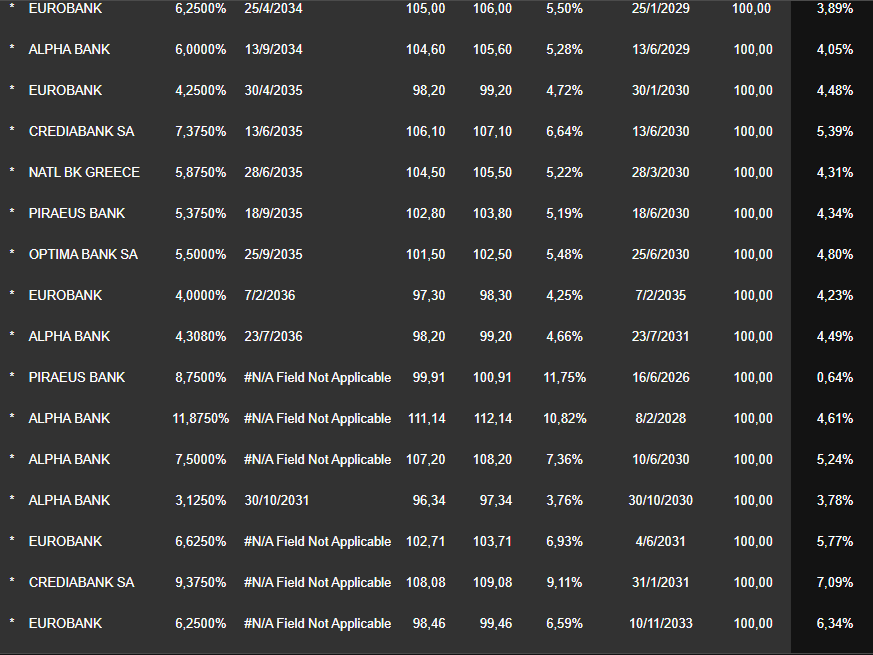
Task: Select yield-to-call value 3,89%
Action: coord(835,8)
